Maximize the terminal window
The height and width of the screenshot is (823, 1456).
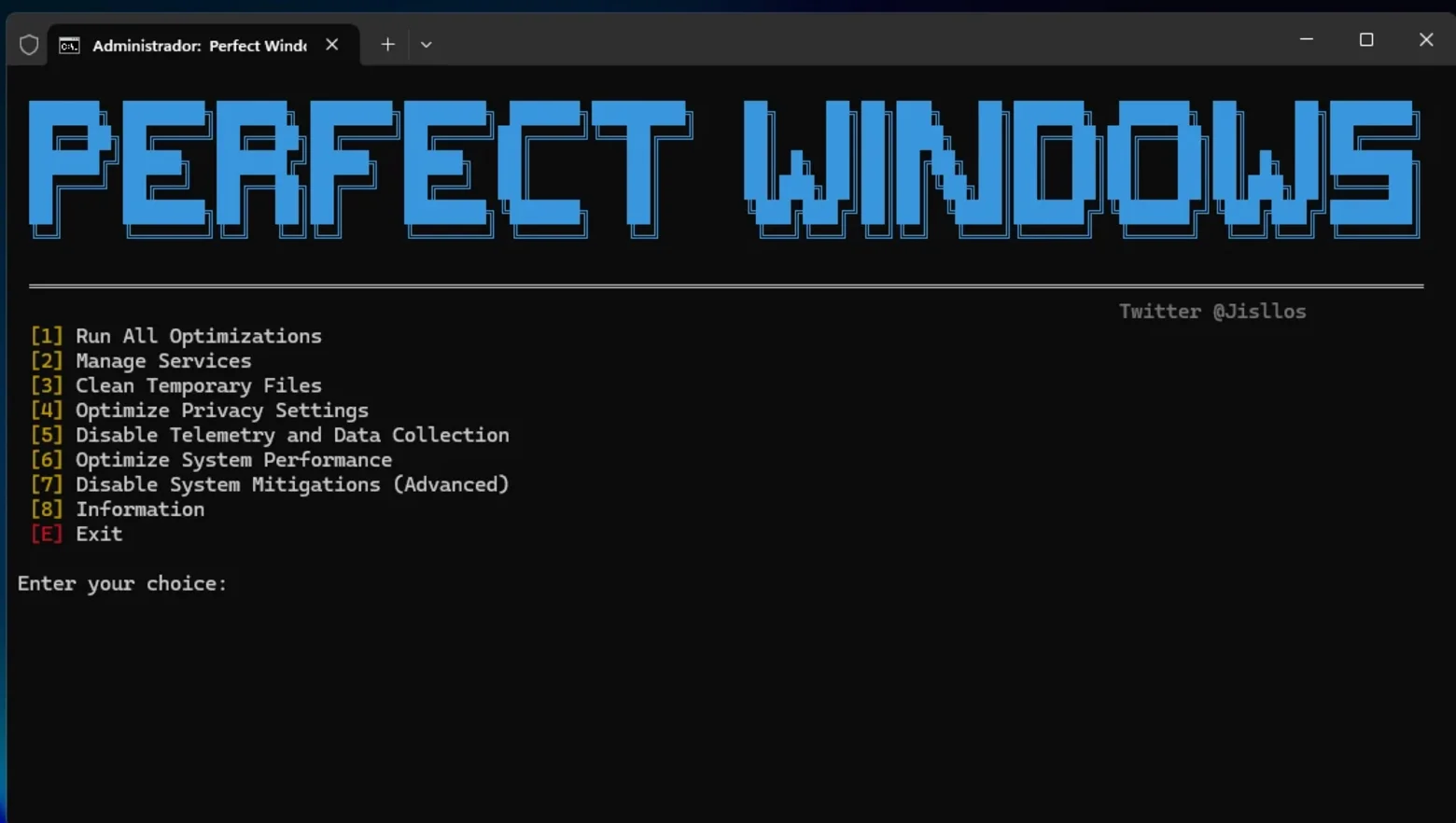tap(1366, 40)
